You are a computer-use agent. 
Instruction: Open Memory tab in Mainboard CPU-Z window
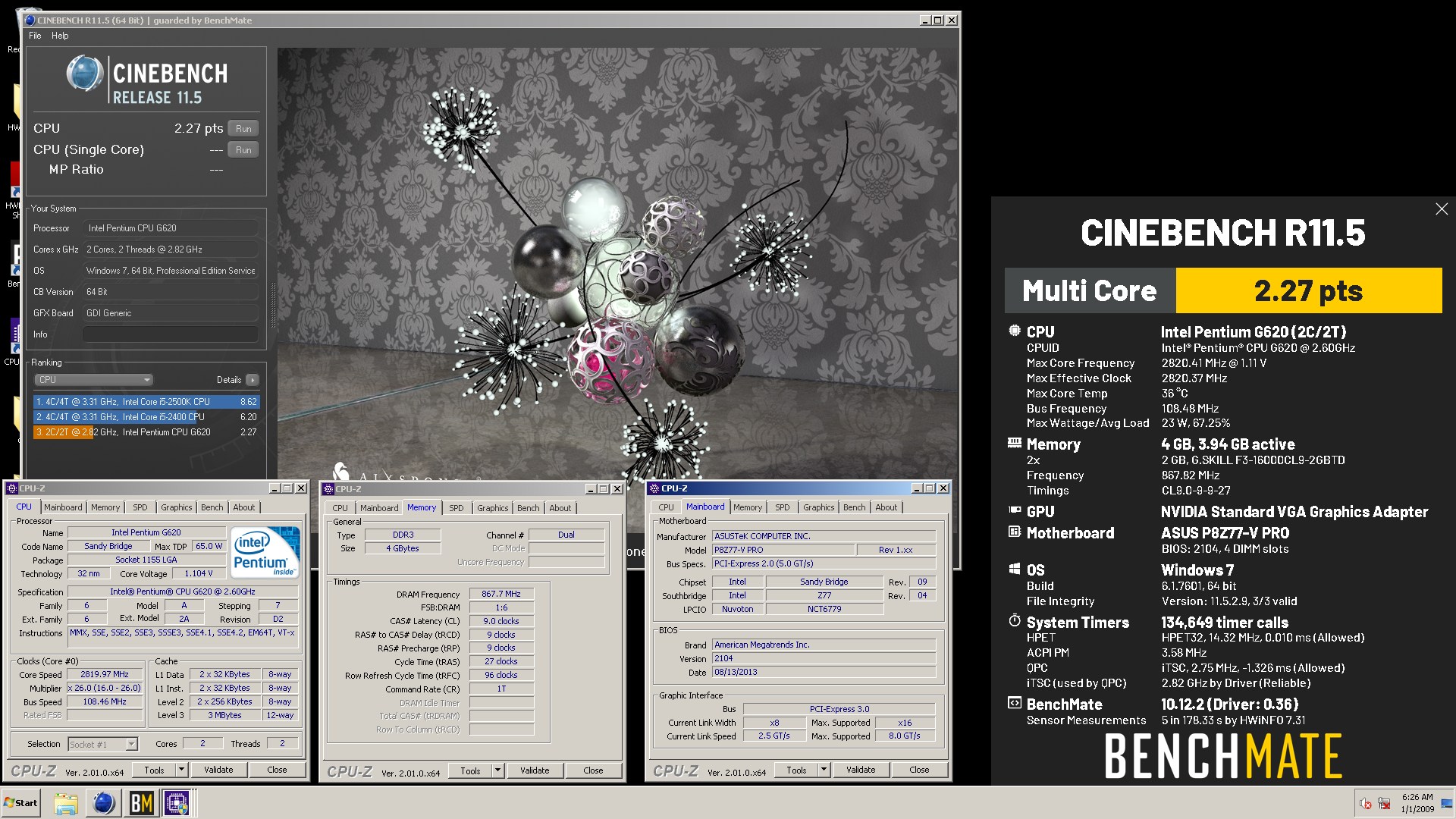click(748, 507)
